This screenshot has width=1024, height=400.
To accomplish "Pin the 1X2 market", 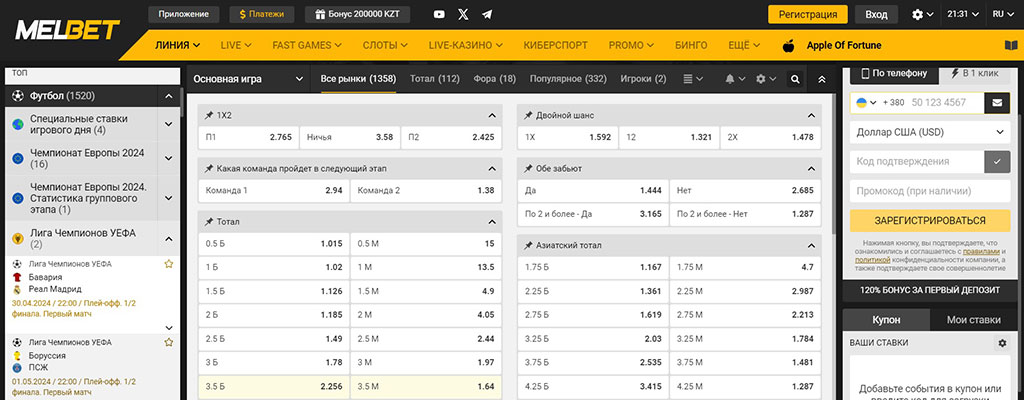I will pos(209,115).
